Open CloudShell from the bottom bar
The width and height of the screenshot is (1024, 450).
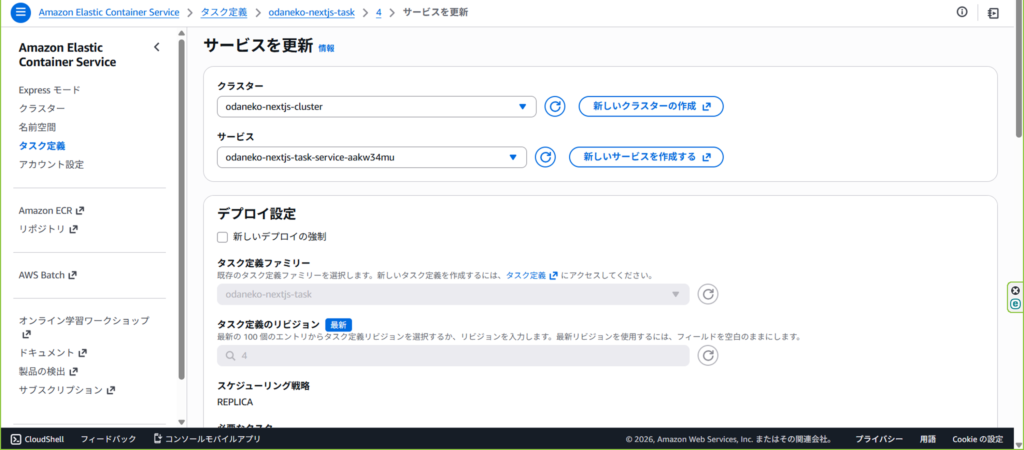pyautogui.click(x=37, y=439)
